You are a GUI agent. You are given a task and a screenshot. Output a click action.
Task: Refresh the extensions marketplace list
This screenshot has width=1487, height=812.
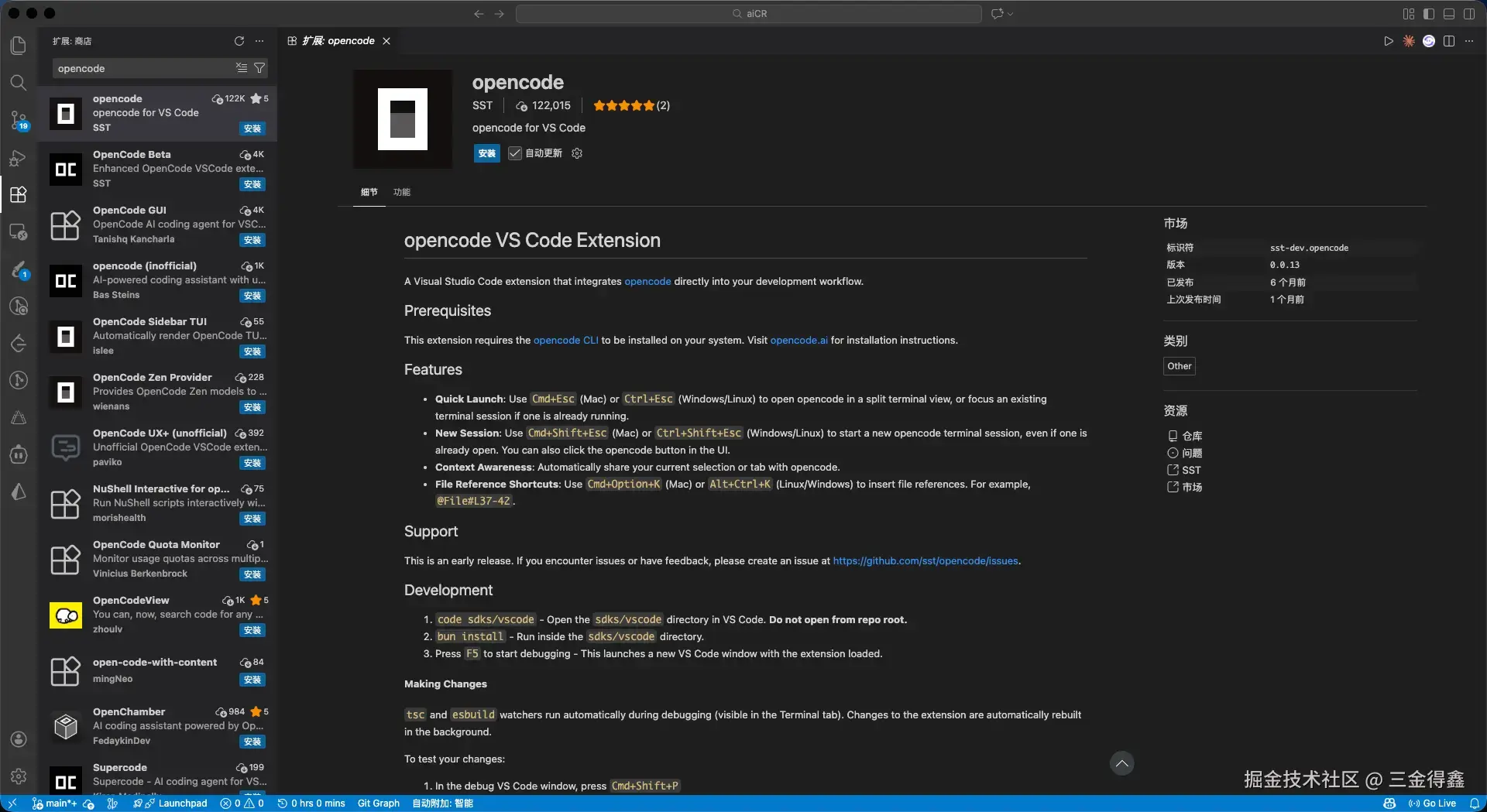pos(239,41)
